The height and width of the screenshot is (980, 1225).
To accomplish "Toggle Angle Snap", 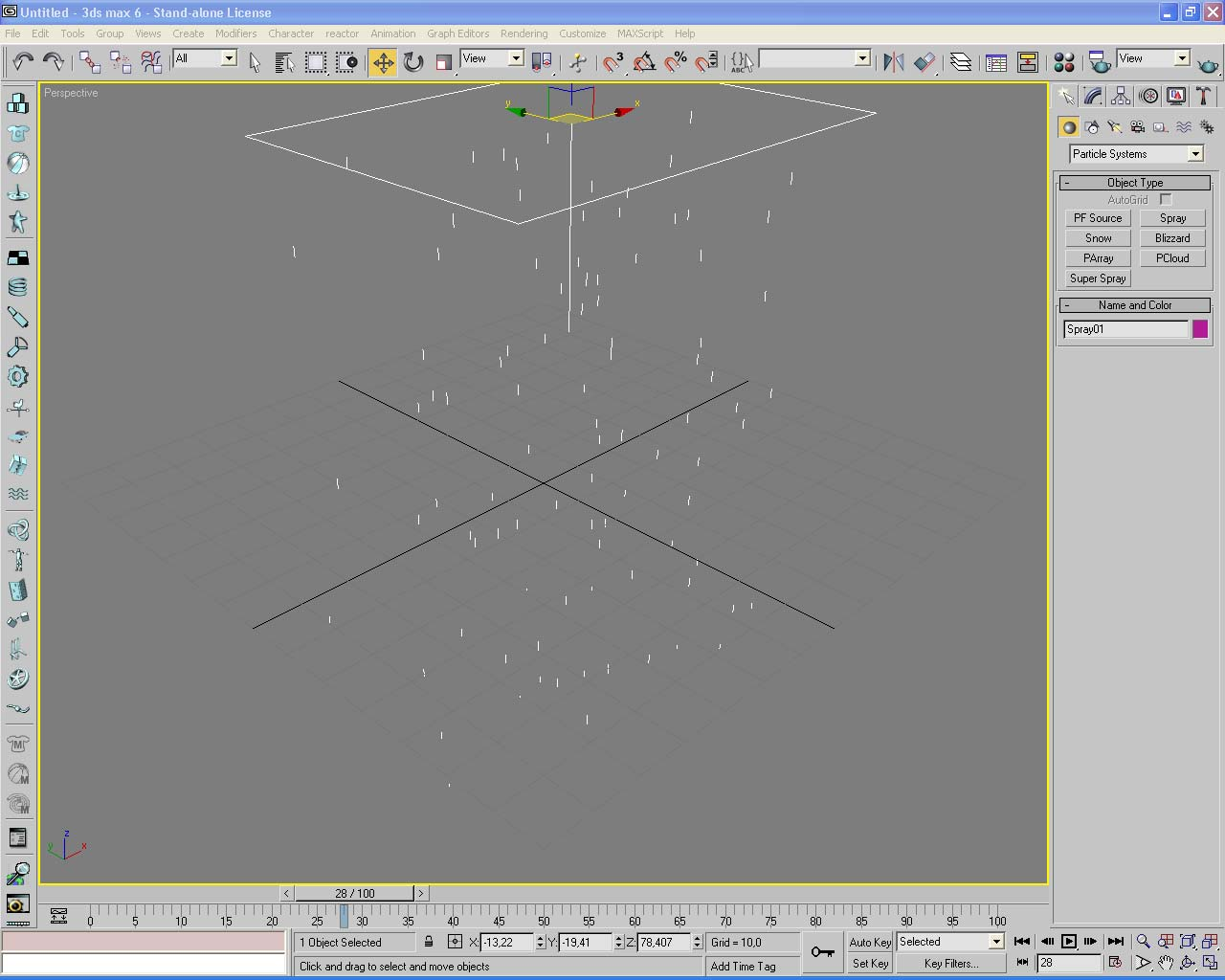I will 644,62.
